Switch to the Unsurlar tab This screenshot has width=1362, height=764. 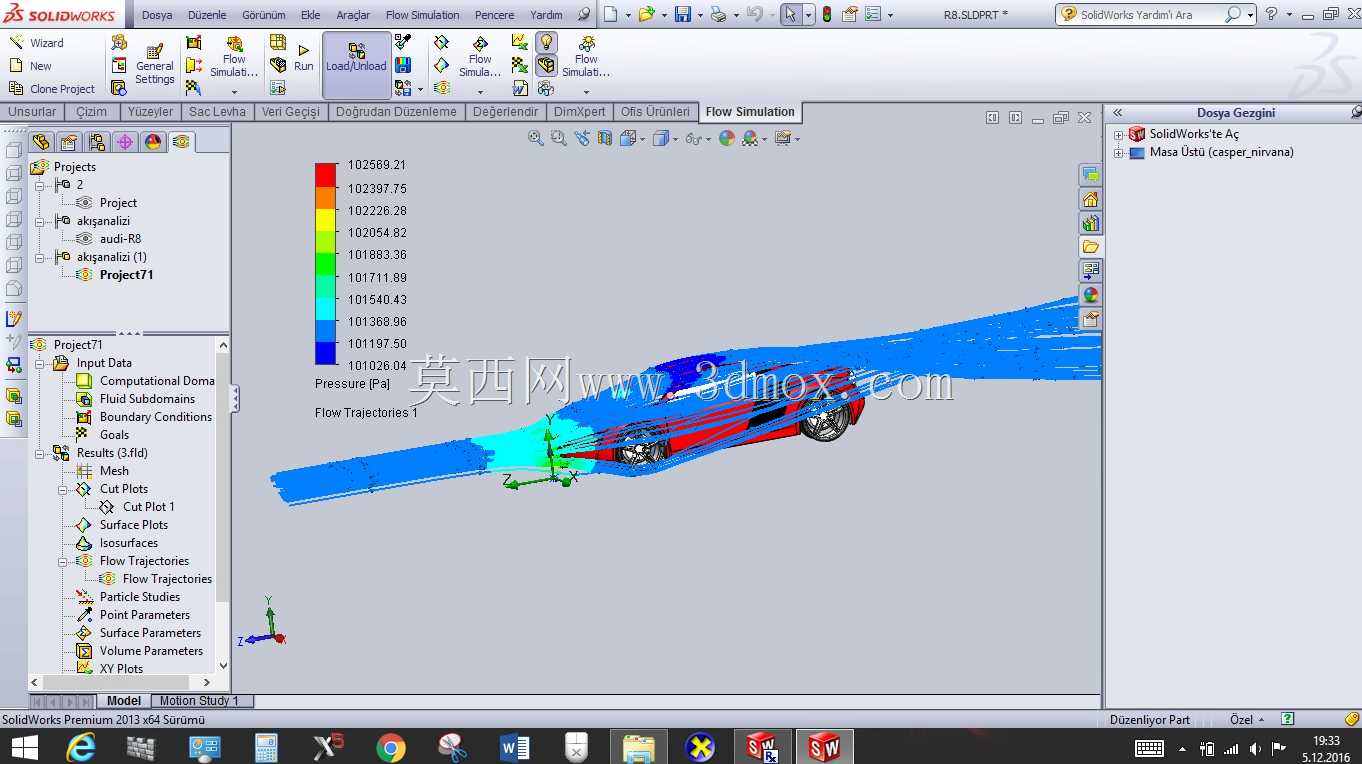pos(32,112)
